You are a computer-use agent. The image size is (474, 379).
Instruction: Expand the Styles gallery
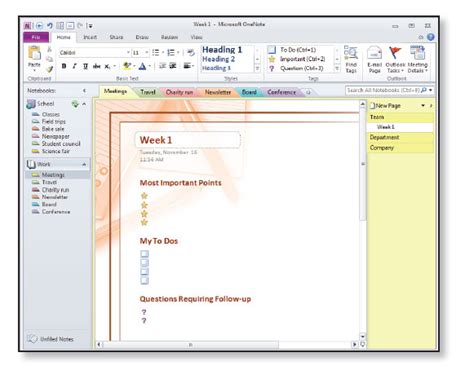[x=257, y=69]
